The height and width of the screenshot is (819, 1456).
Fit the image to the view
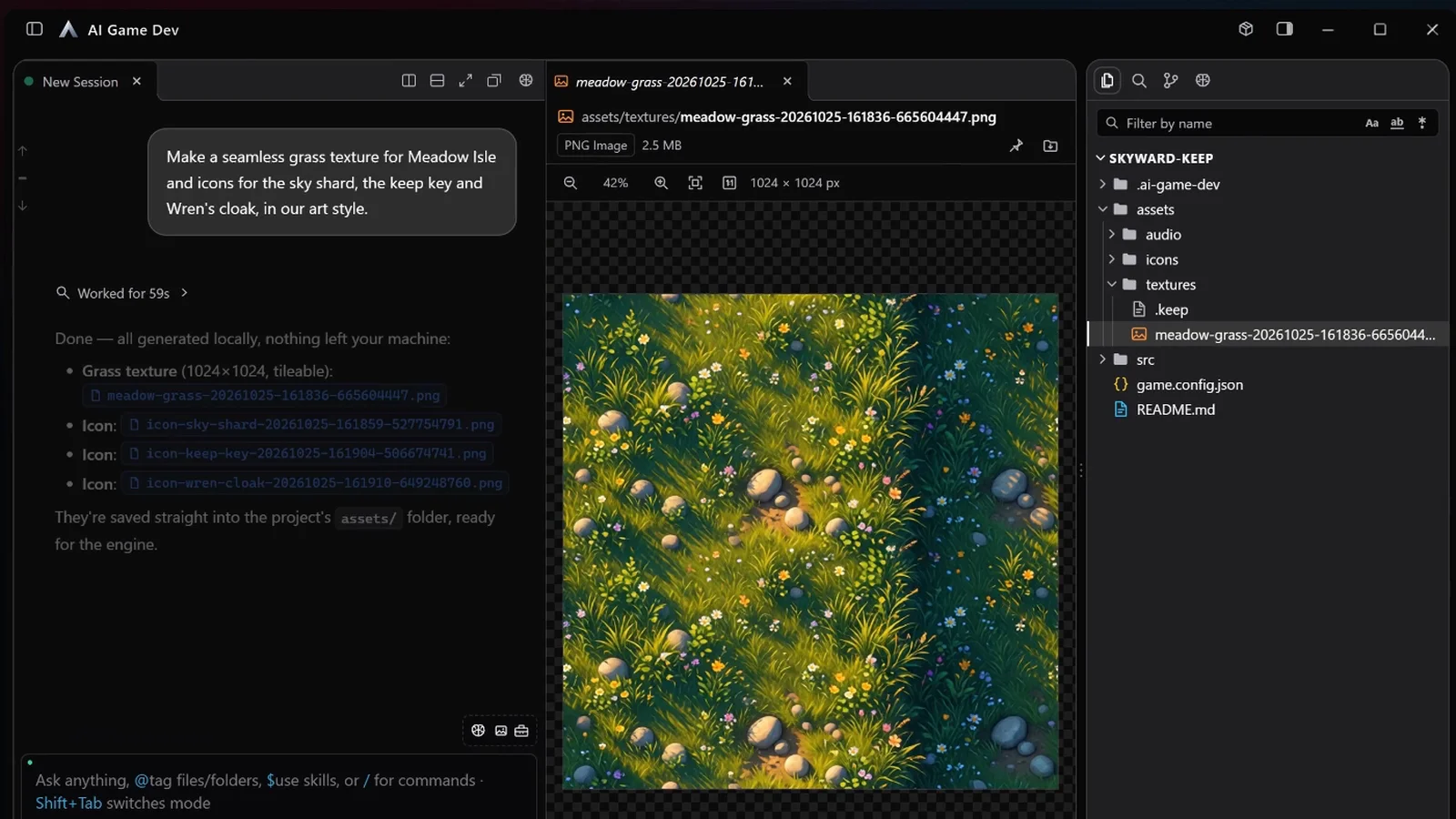[695, 183]
